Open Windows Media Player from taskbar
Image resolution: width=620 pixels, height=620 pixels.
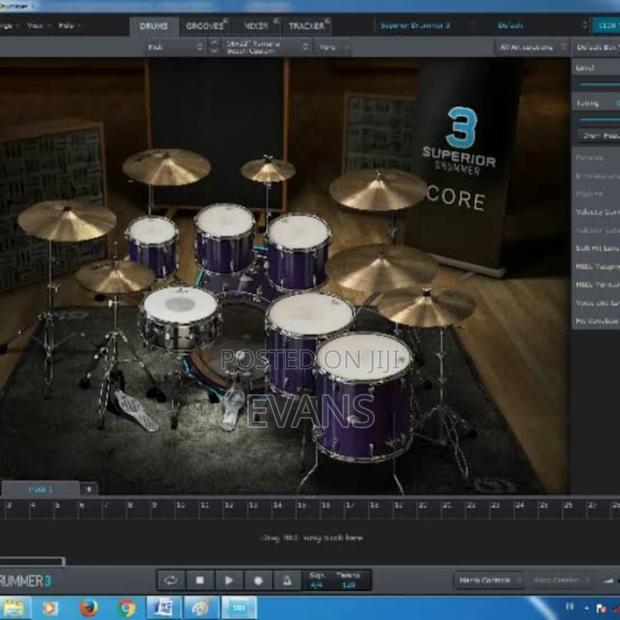pyautogui.click(x=50, y=608)
